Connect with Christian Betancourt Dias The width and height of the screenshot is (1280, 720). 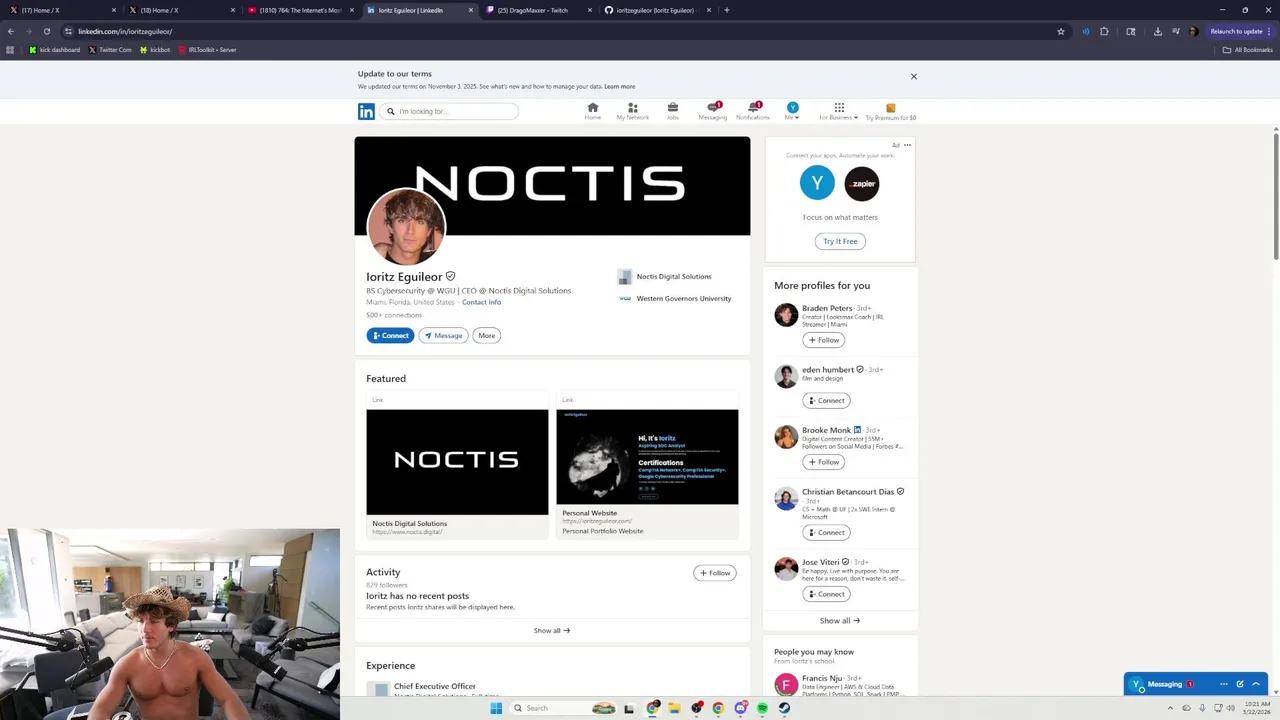826,533
